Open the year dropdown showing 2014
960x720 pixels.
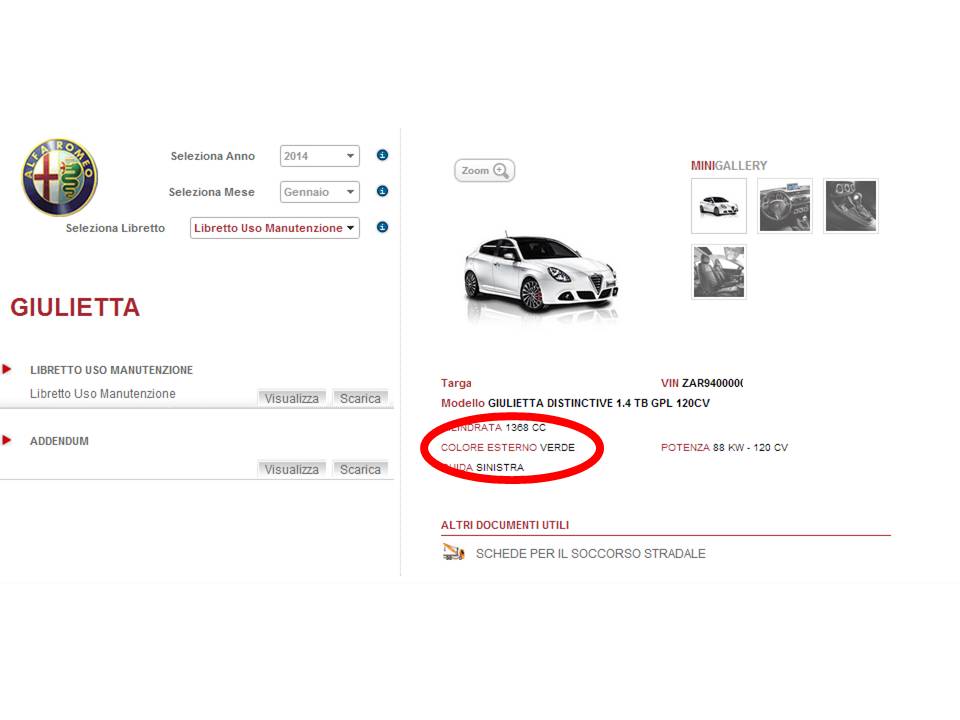tap(319, 156)
